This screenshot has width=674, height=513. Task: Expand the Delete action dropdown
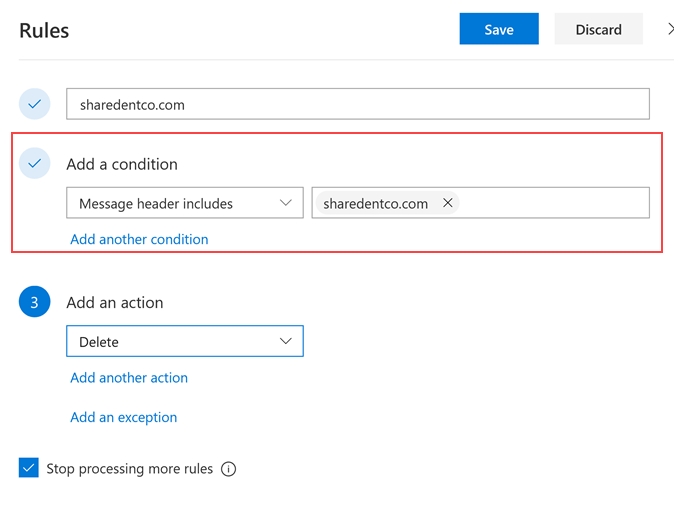tap(185, 341)
